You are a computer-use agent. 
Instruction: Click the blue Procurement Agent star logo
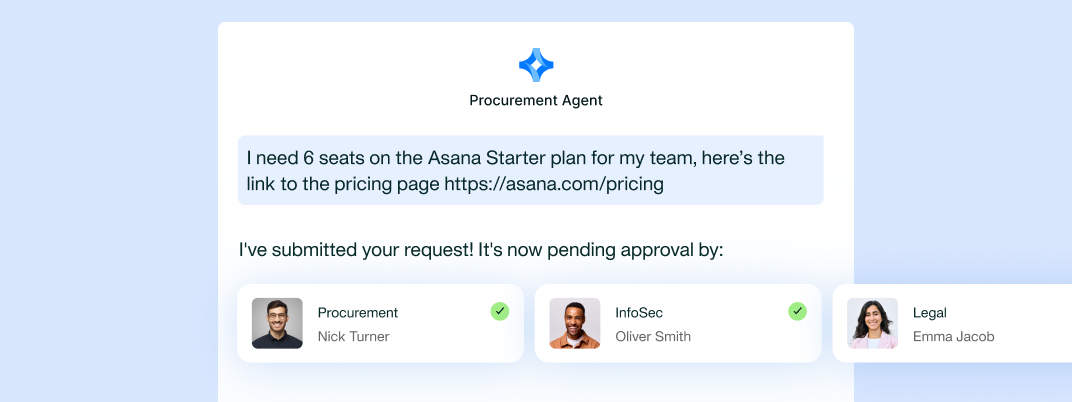coord(536,65)
